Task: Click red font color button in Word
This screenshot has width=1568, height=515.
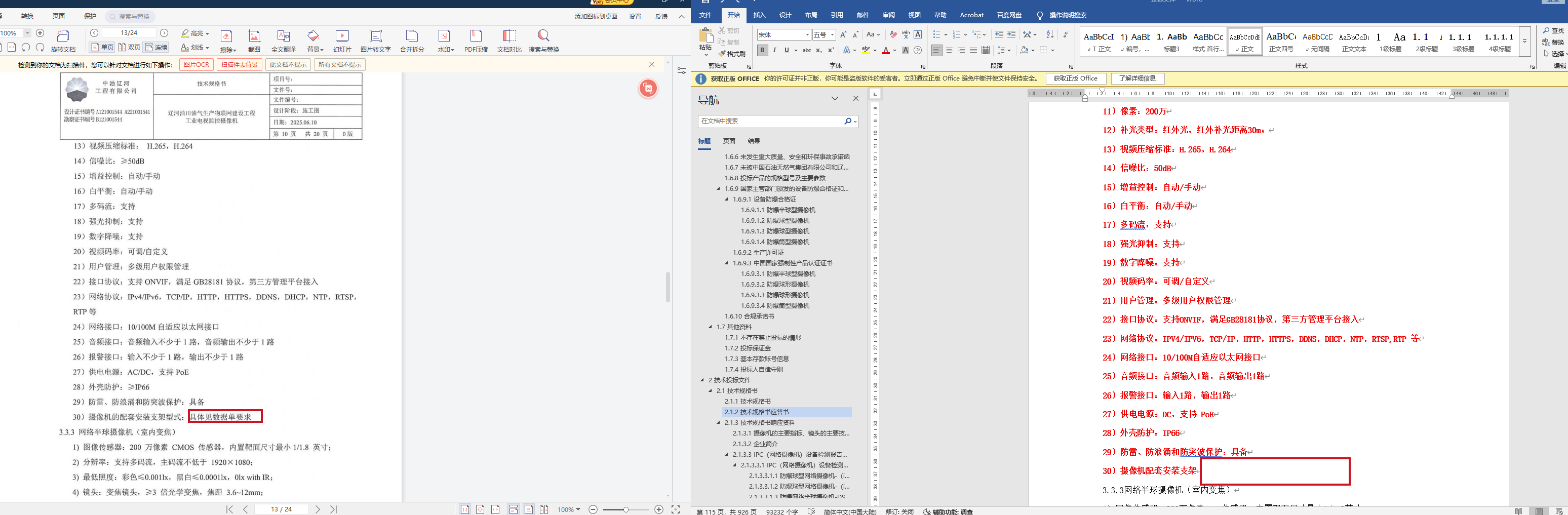Action: click(886, 51)
